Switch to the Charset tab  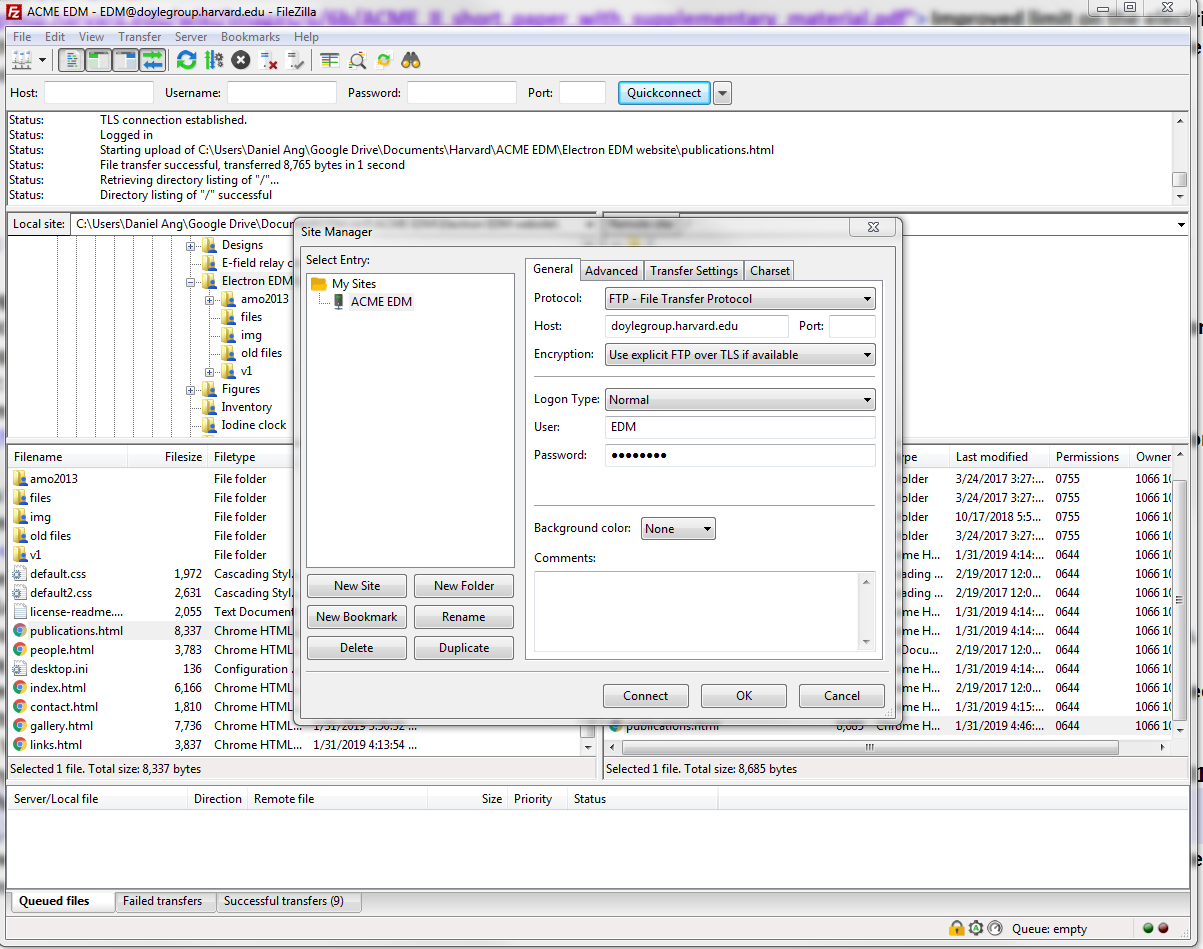[x=770, y=271]
